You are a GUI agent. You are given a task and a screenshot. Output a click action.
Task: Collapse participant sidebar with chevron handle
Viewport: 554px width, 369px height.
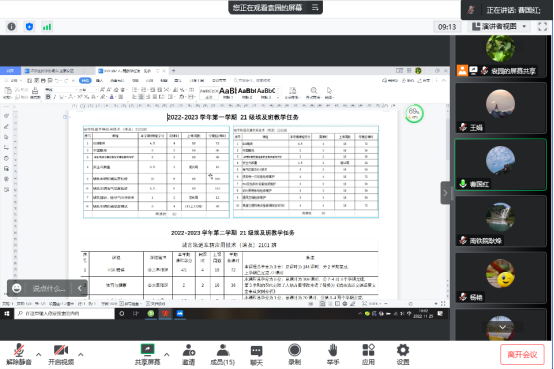tap(445, 193)
